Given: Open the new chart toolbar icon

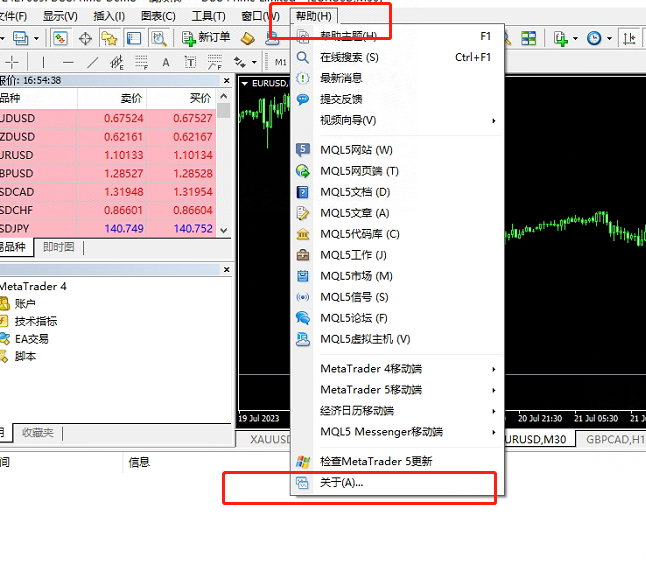Looking at the screenshot, I should click(20, 38).
